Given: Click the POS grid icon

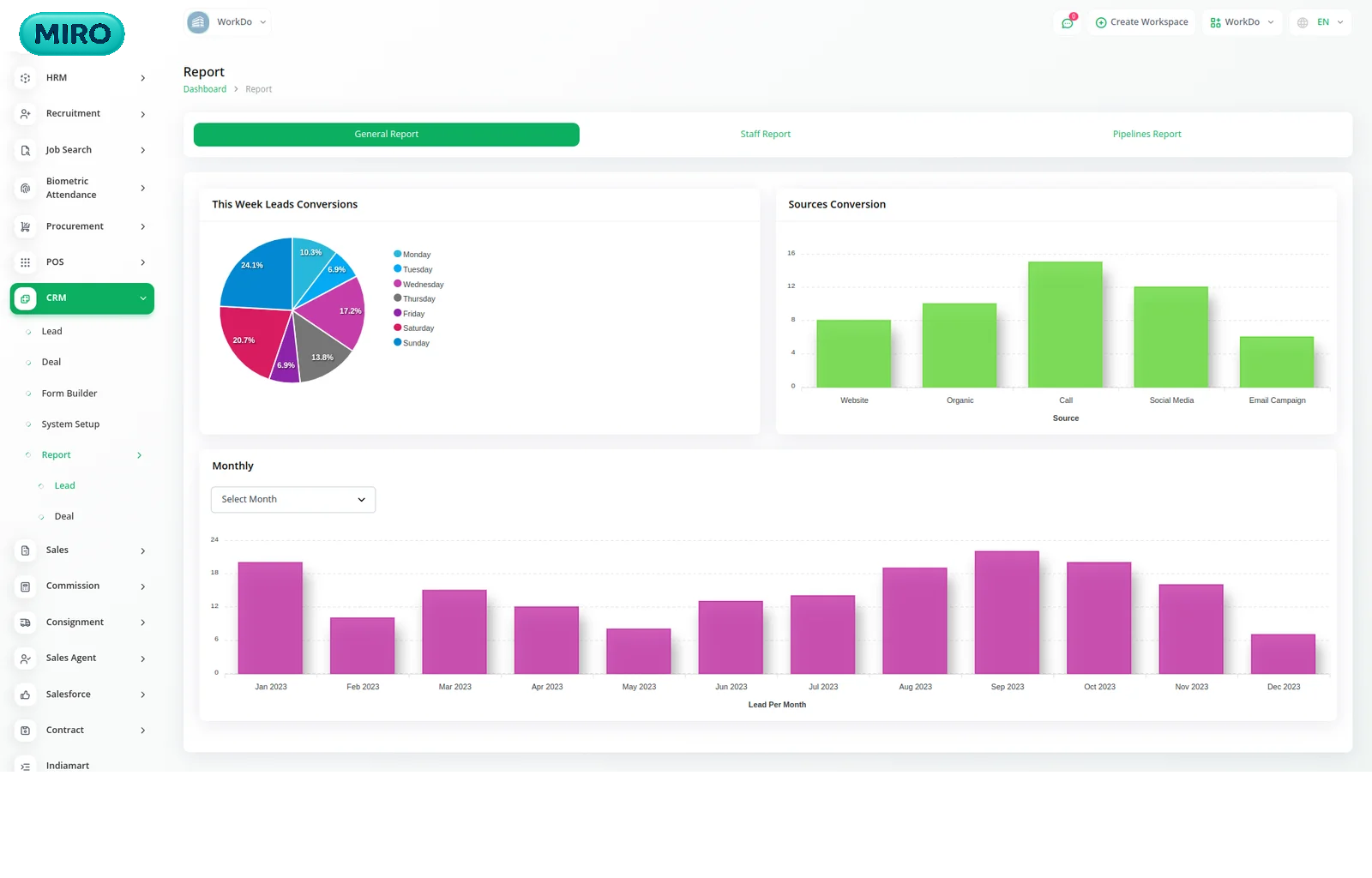Looking at the screenshot, I should [26, 262].
